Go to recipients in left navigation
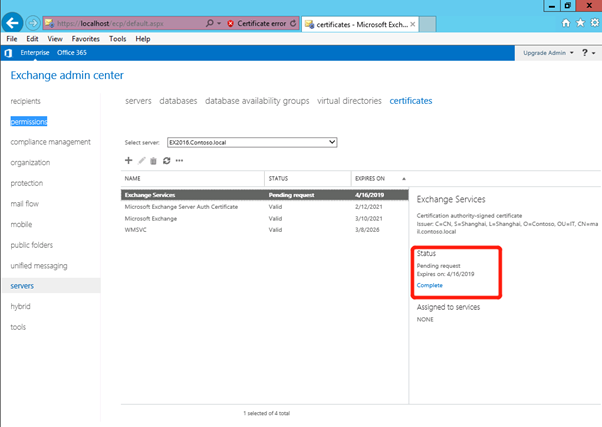The height and width of the screenshot is (427, 602). [25, 101]
